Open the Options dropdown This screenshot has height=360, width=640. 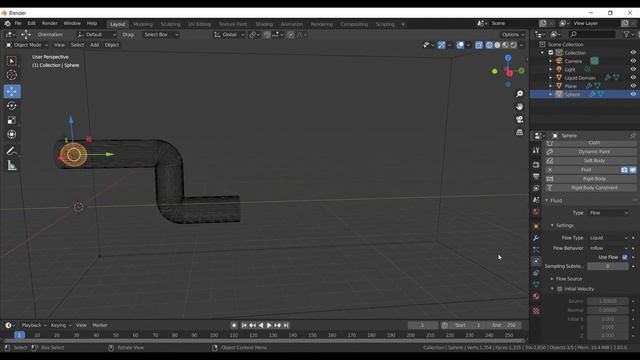click(x=513, y=35)
